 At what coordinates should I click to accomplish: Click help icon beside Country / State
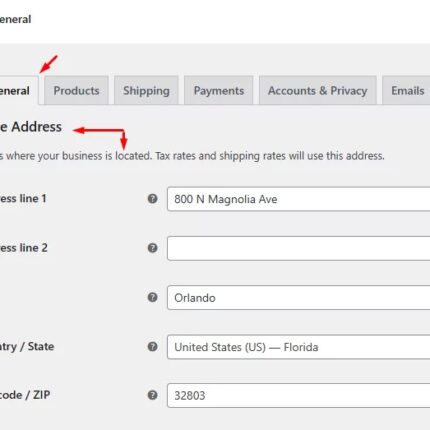(152, 347)
